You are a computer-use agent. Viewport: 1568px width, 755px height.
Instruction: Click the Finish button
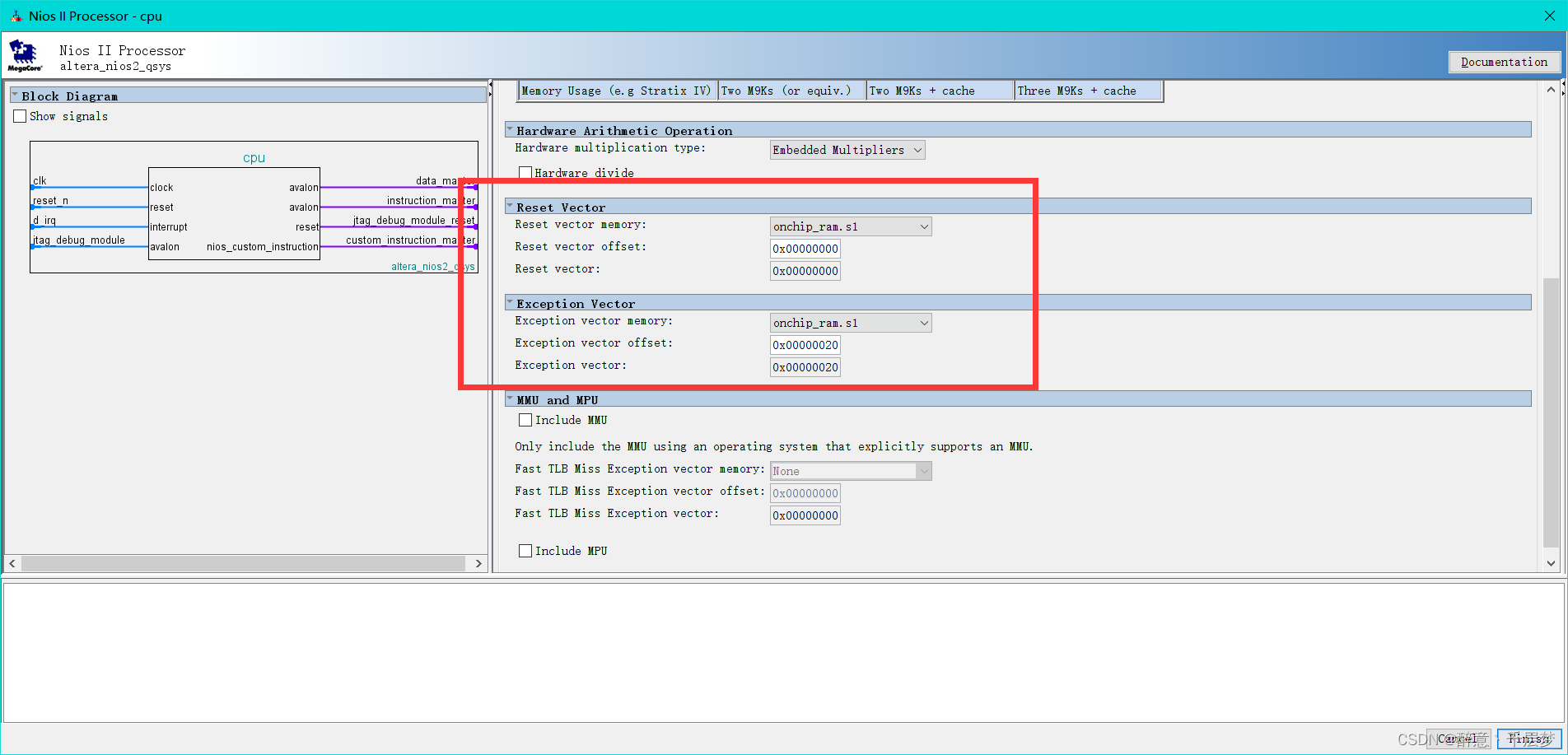(x=1528, y=739)
